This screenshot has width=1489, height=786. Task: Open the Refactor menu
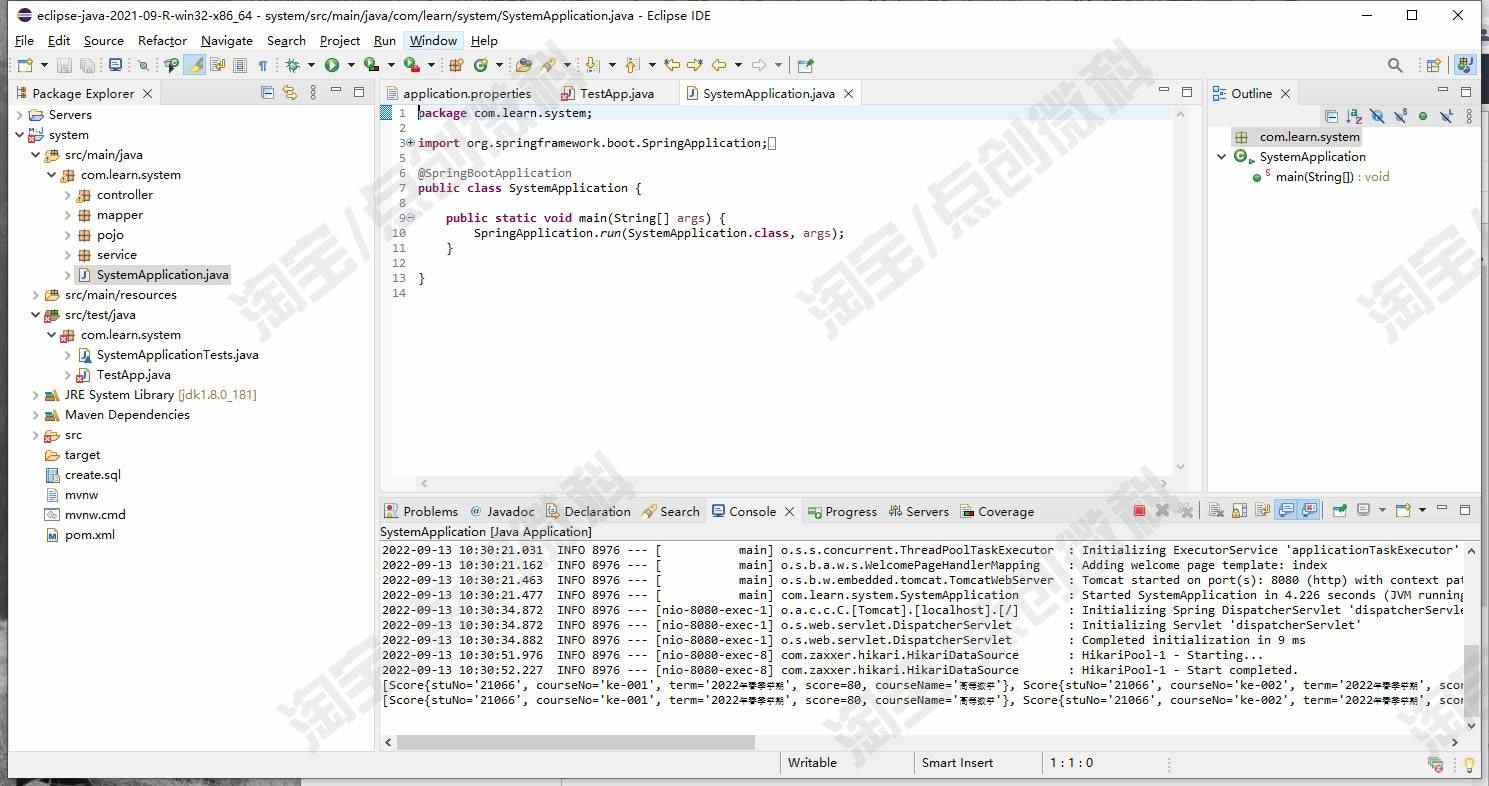point(162,40)
